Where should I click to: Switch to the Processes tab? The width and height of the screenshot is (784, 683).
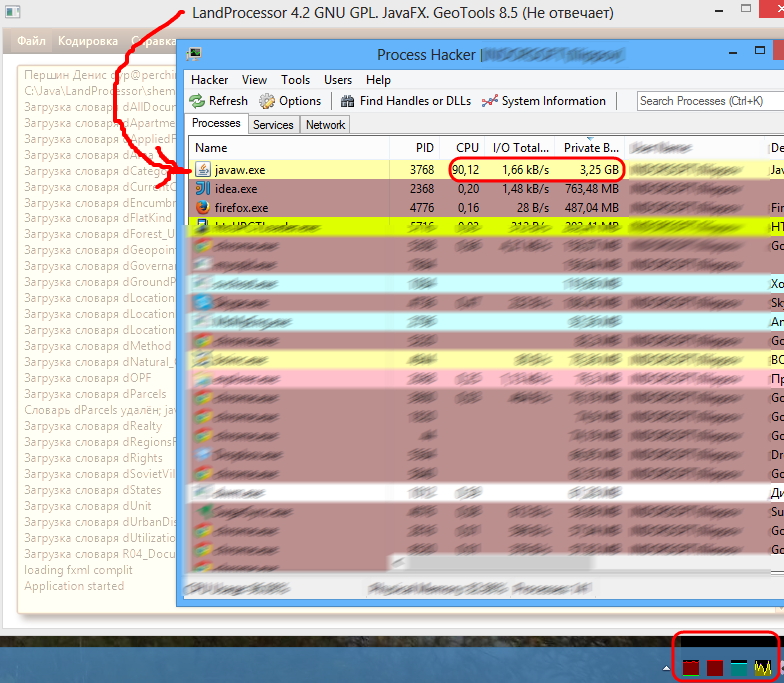coord(216,124)
